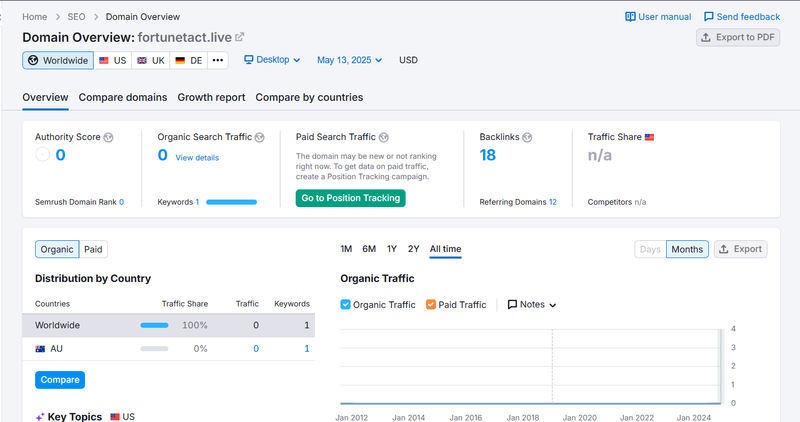Click Worldwide traffic share bar
Image resolution: width=800 pixels, height=422 pixels.
[x=154, y=325]
